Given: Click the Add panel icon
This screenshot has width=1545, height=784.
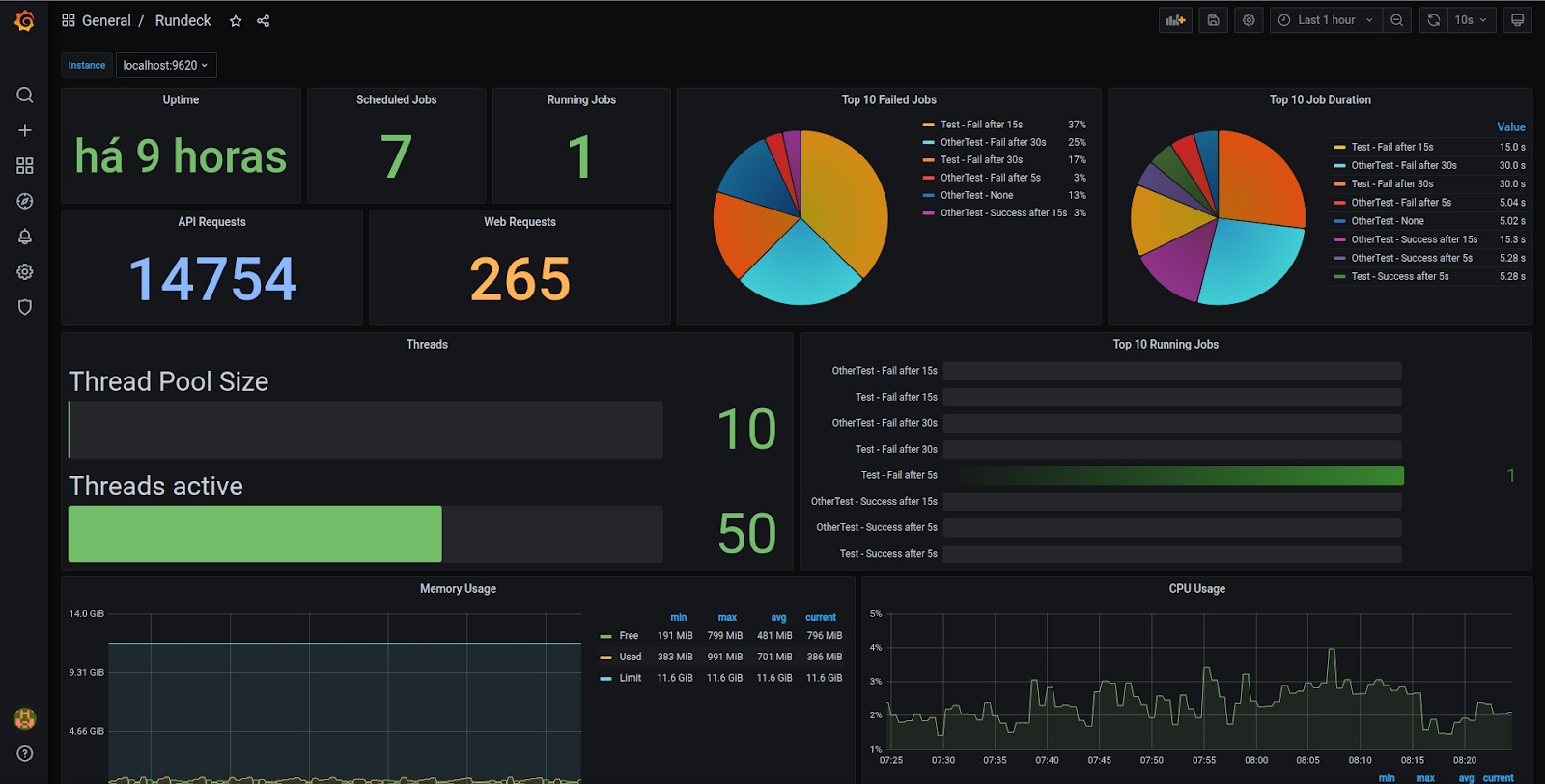Looking at the screenshot, I should click(1175, 20).
